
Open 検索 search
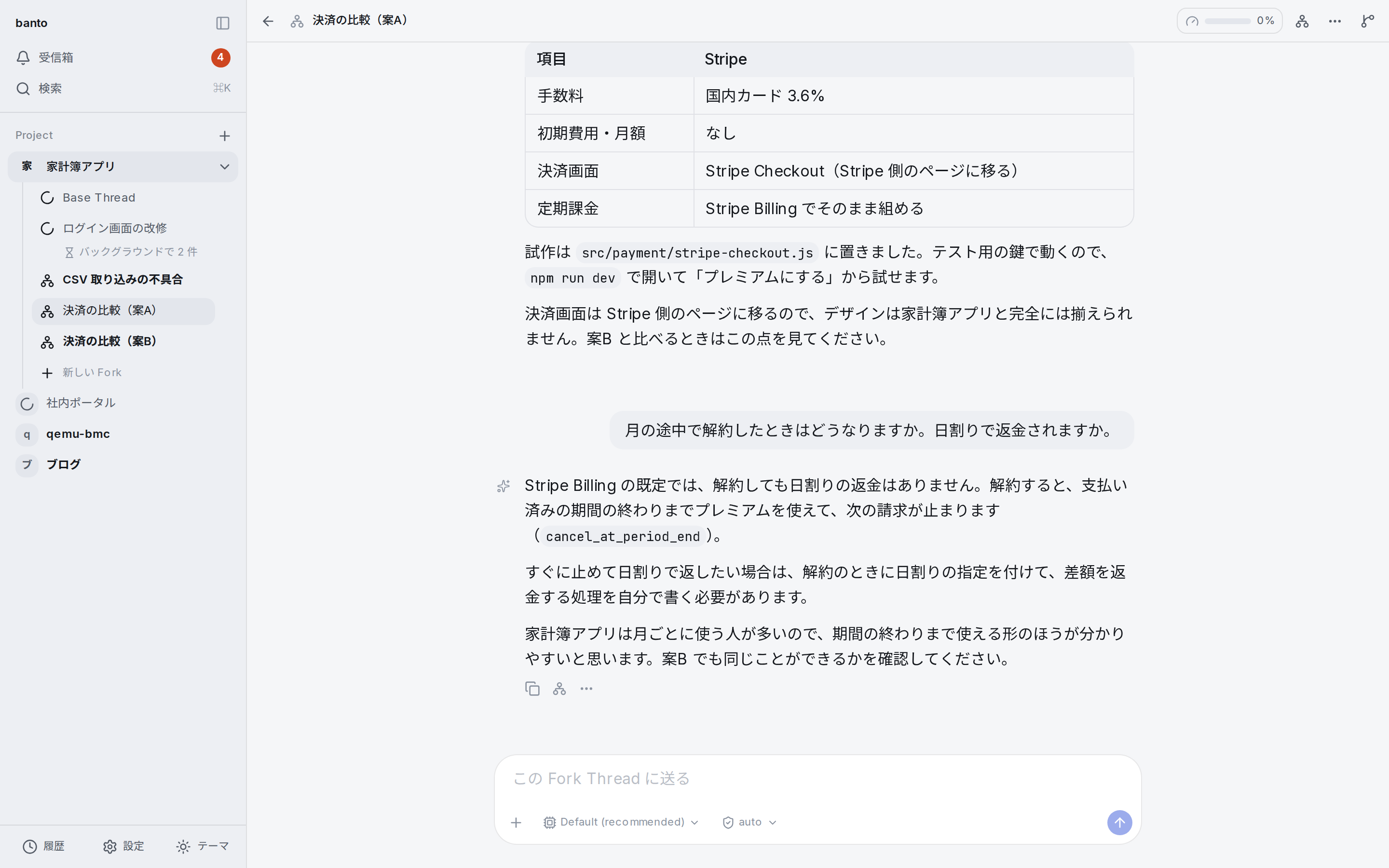(x=123, y=88)
